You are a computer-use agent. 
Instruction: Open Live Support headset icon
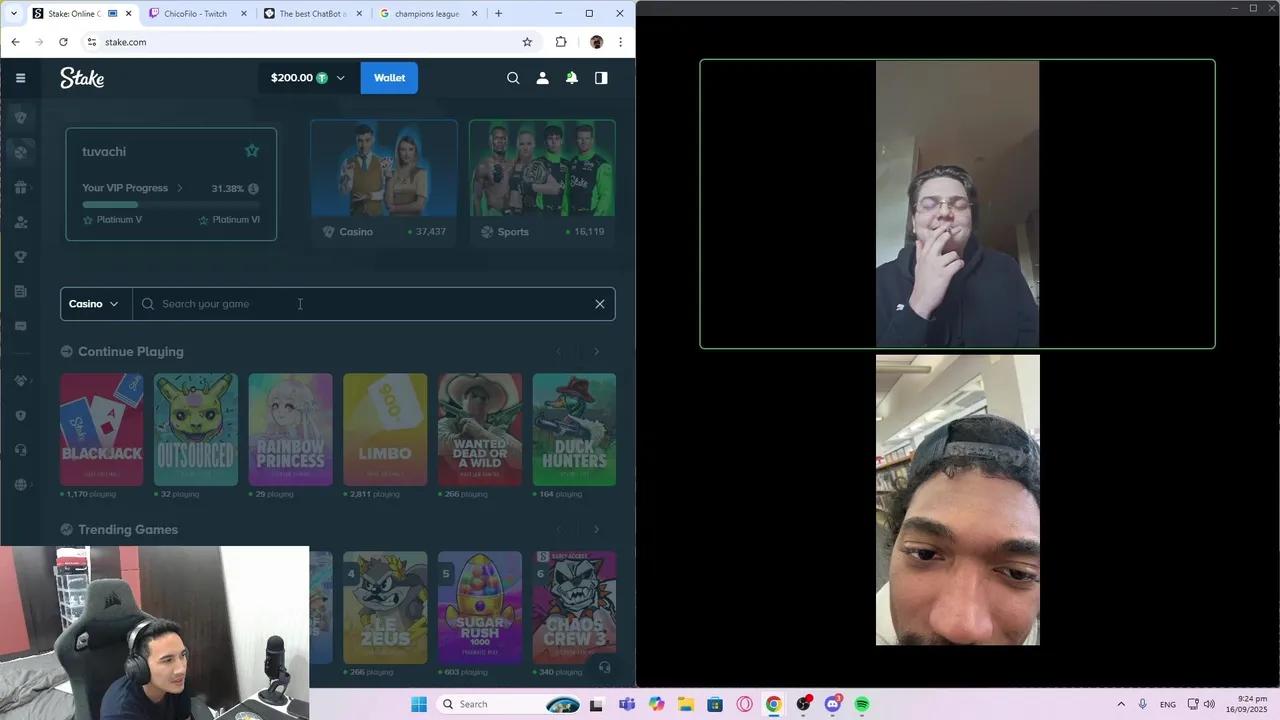pos(20,450)
